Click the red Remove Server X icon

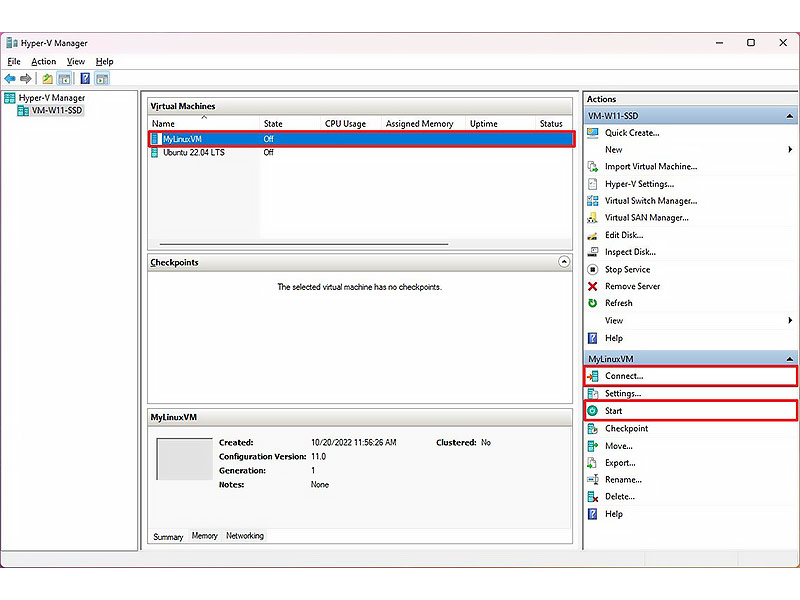coord(592,286)
